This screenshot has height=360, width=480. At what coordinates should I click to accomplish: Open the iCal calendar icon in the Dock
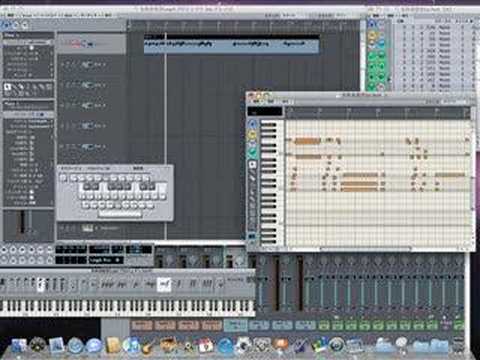(x=206, y=346)
